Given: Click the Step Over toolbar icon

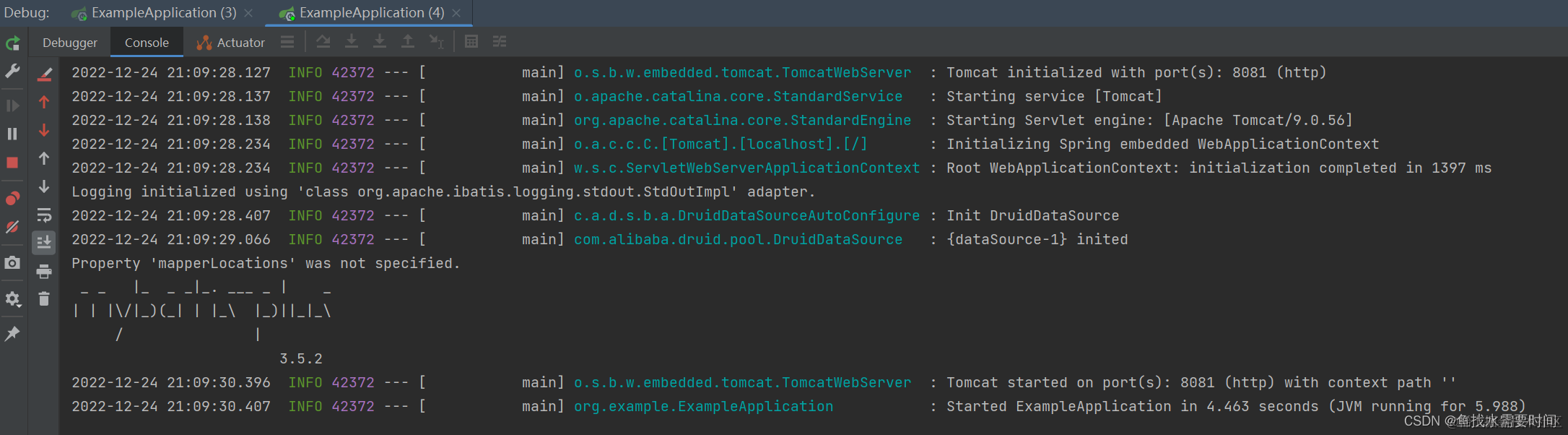Looking at the screenshot, I should pyautogui.click(x=323, y=42).
